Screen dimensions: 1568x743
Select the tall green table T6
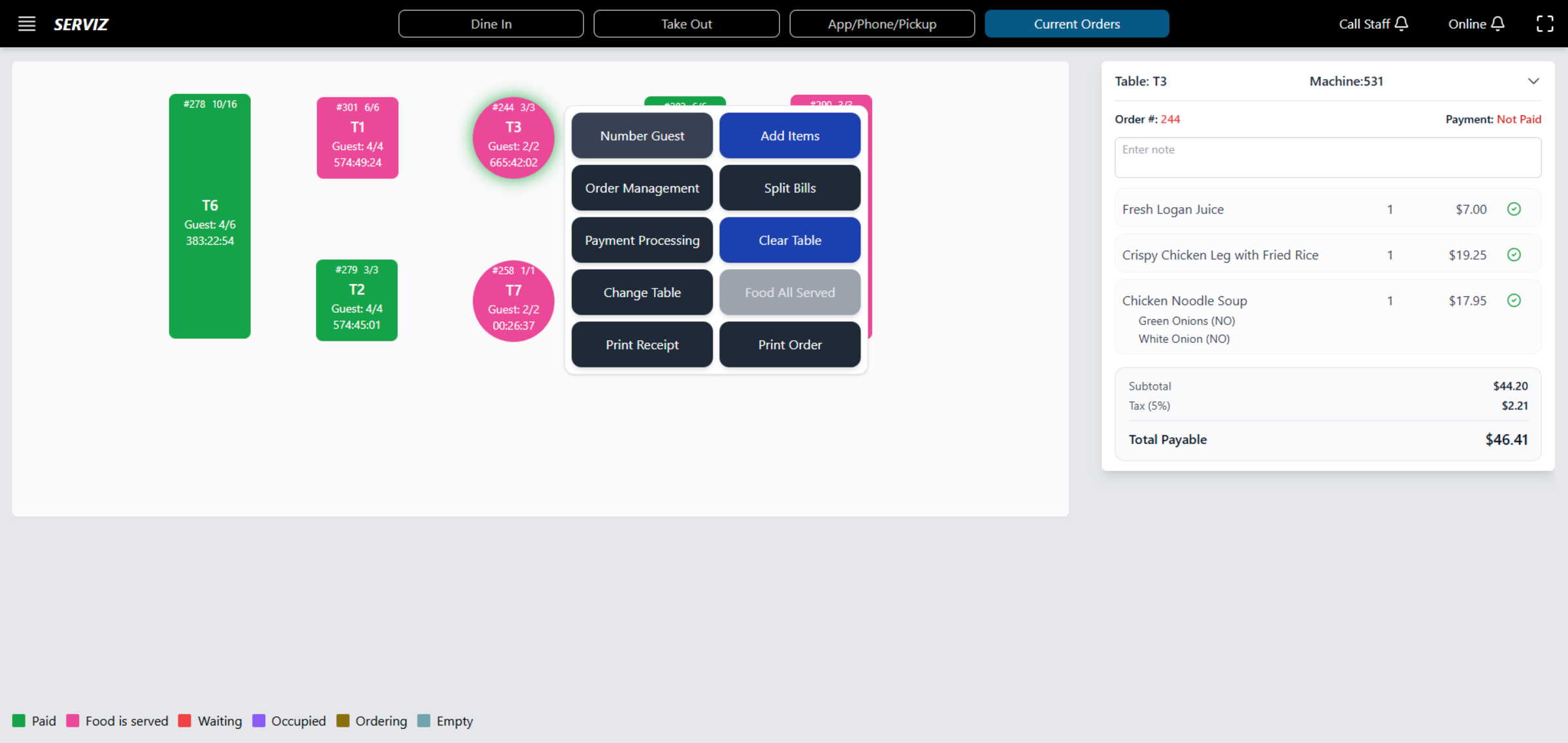click(210, 216)
